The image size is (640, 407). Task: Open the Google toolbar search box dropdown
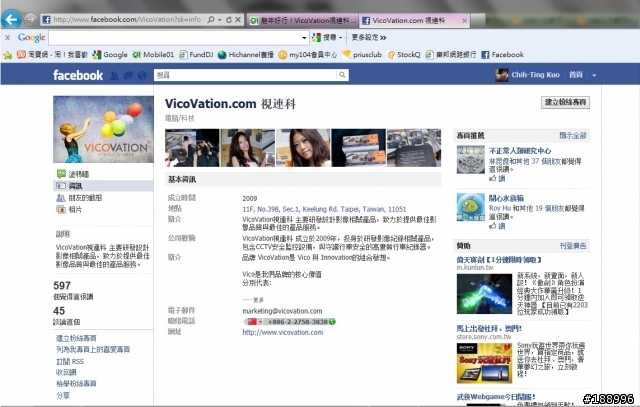[x=304, y=38]
